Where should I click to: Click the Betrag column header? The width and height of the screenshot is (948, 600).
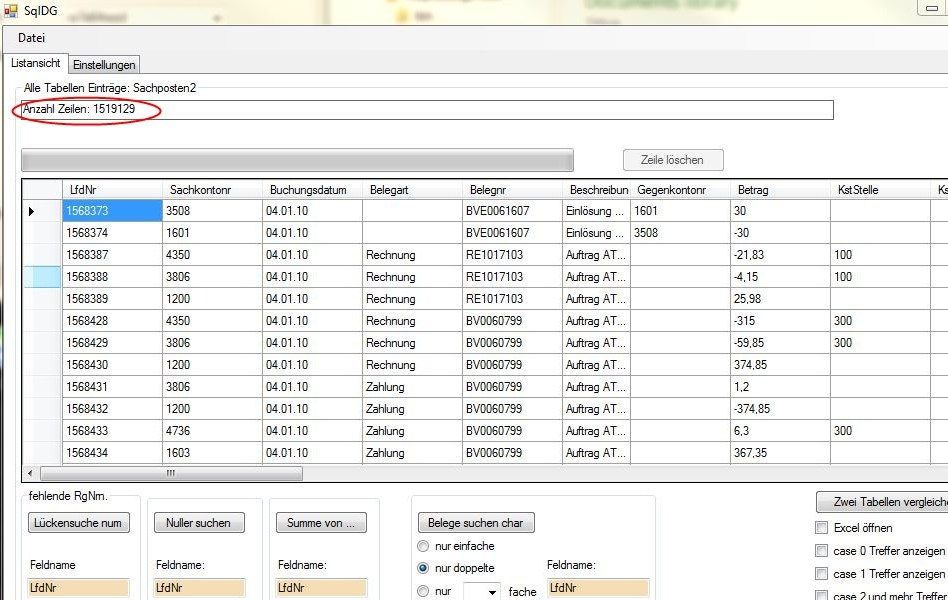pyautogui.click(x=780, y=190)
